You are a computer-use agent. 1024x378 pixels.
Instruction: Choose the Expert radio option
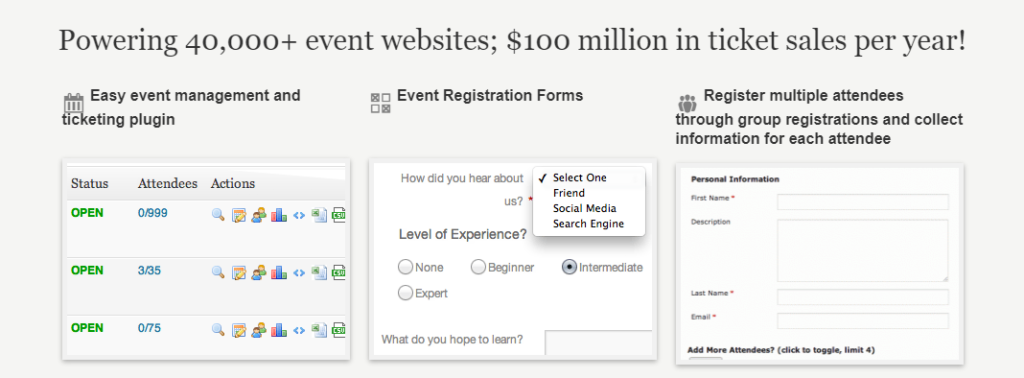pyautogui.click(x=406, y=293)
